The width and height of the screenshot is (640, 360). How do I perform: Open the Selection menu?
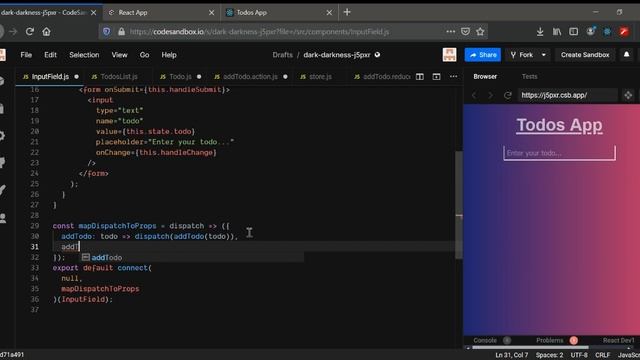84,55
